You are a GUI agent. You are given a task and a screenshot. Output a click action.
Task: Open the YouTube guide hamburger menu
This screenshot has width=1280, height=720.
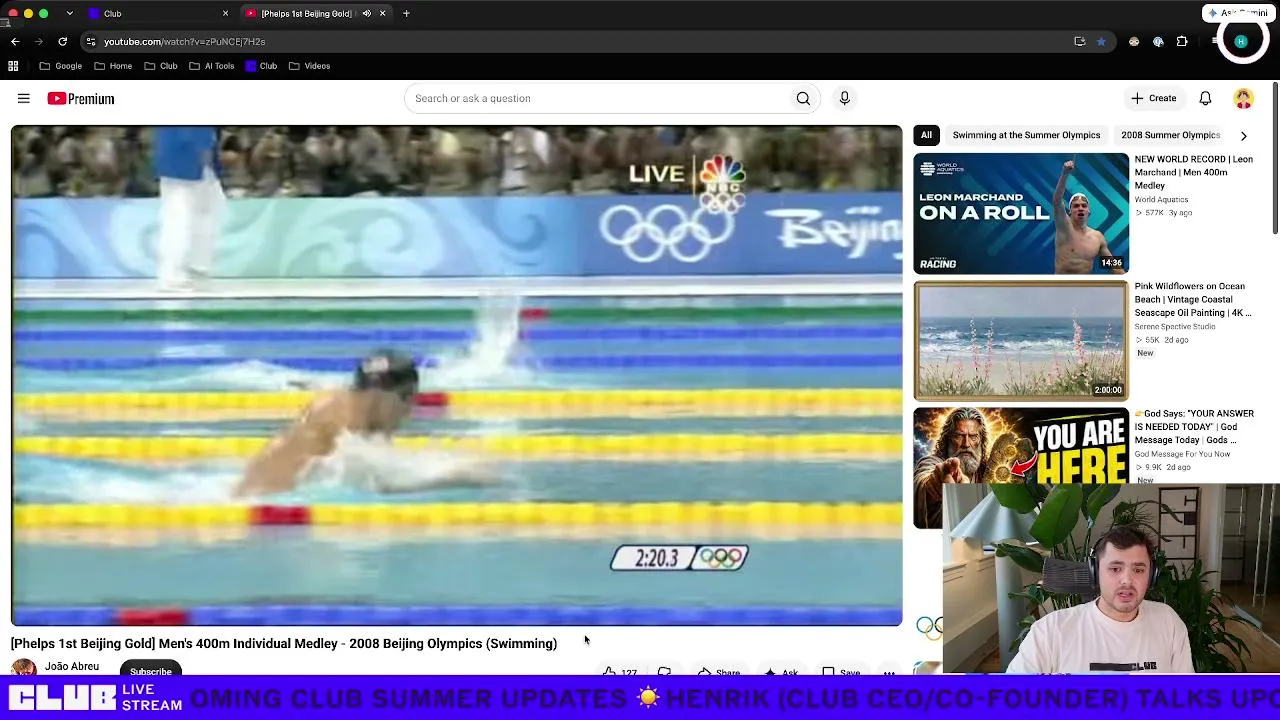click(23, 98)
